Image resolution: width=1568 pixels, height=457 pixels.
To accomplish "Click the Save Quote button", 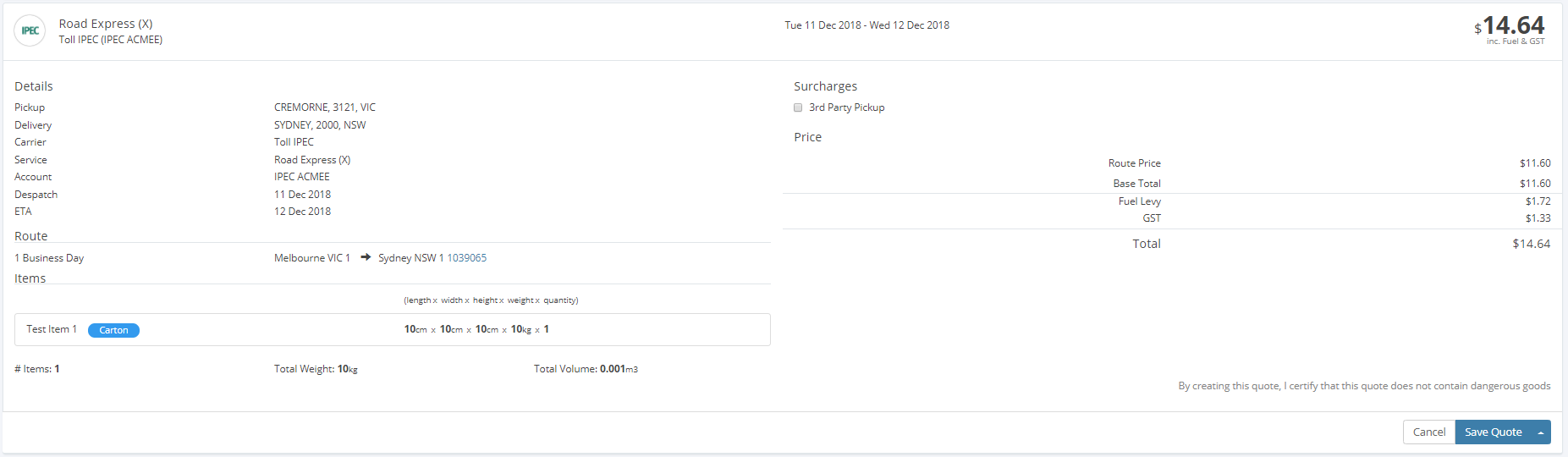I will point(1494,432).
